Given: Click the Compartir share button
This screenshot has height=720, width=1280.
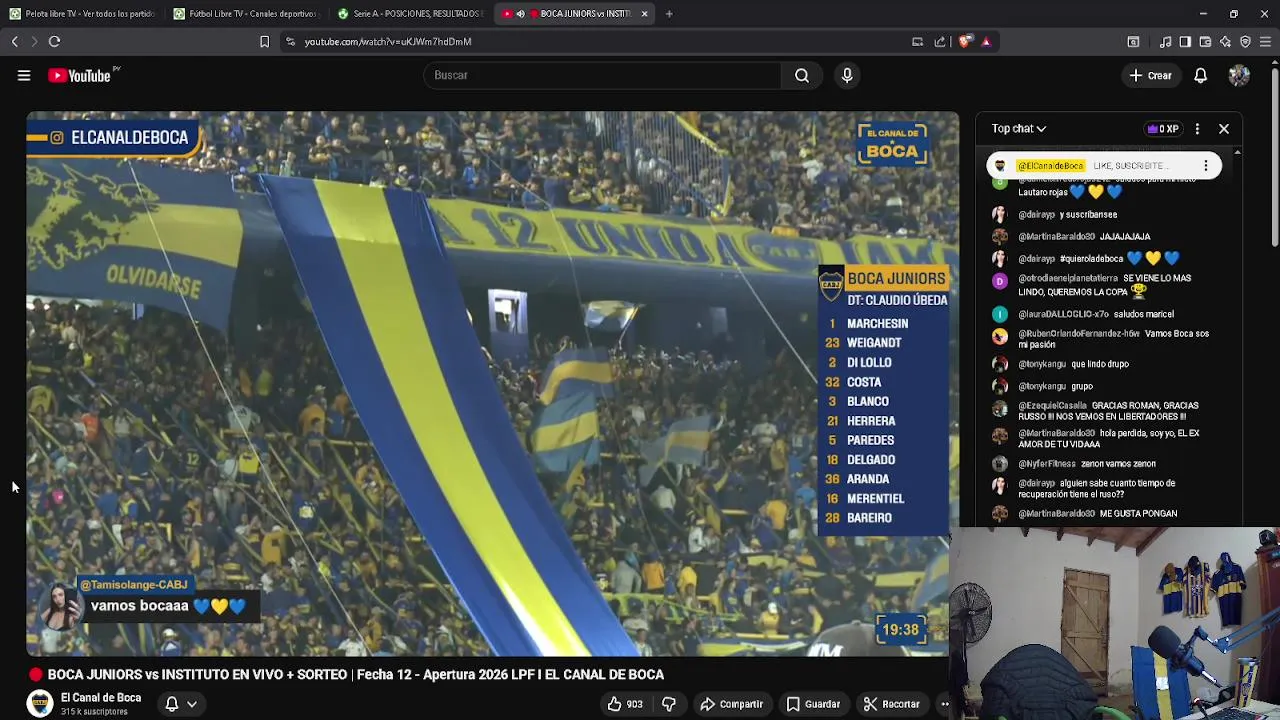Looking at the screenshot, I should tap(731, 704).
